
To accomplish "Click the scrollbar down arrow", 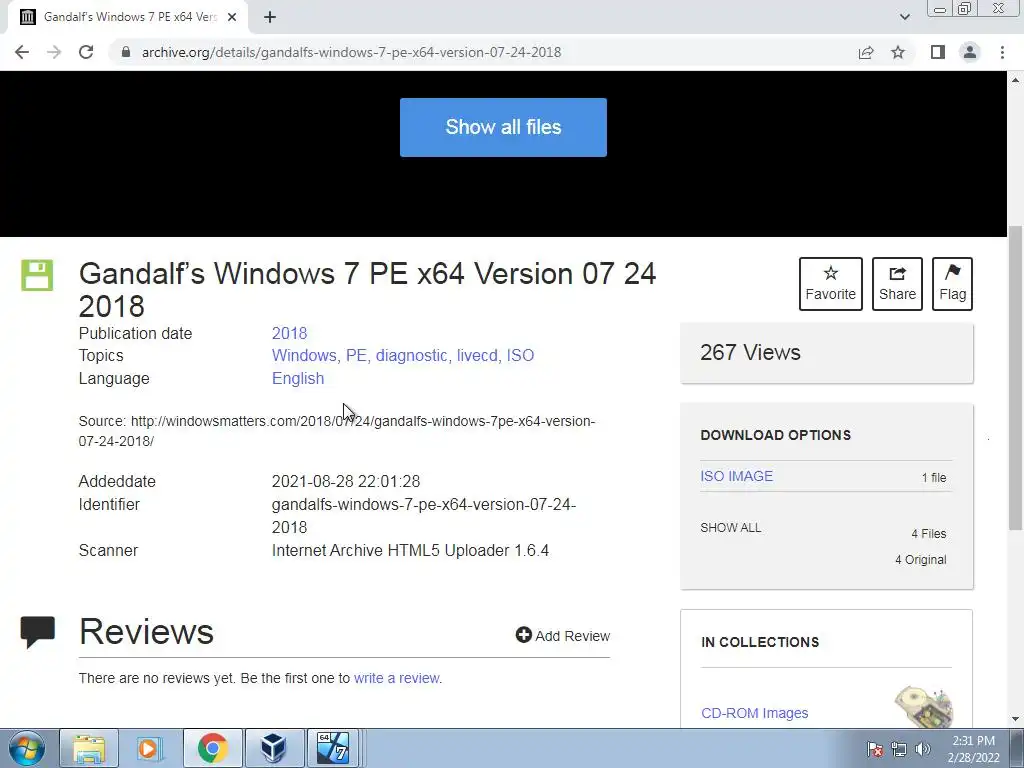I will (x=1016, y=720).
